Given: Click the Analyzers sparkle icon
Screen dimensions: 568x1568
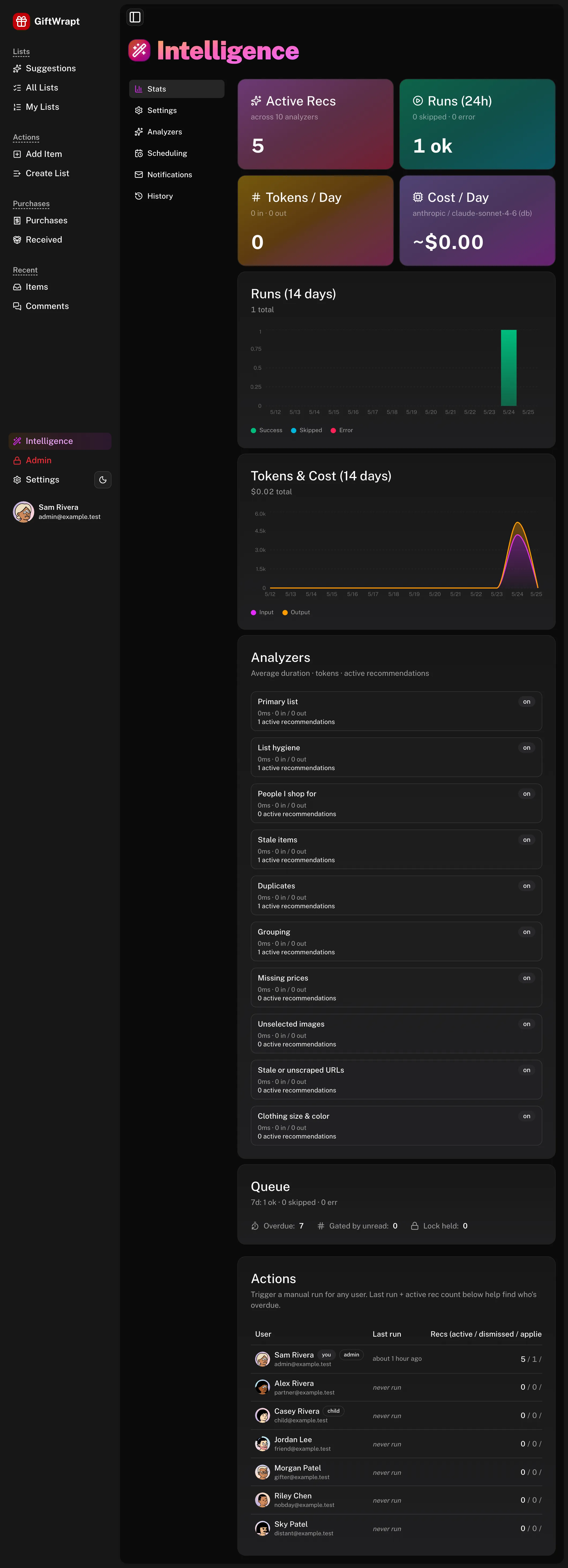Looking at the screenshot, I should point(139,131).
